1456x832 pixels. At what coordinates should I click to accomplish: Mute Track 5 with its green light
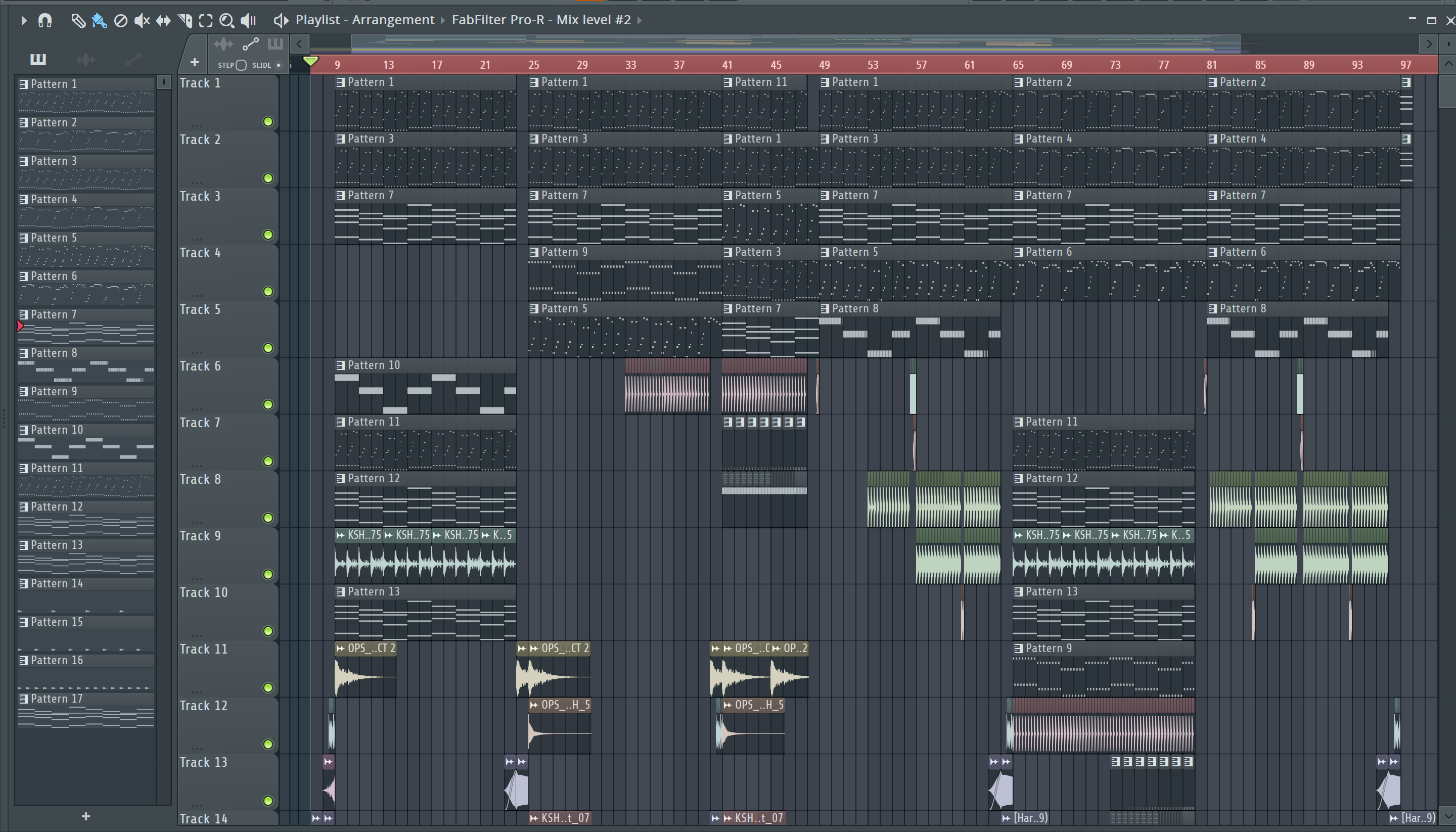[x=268, y=348]
